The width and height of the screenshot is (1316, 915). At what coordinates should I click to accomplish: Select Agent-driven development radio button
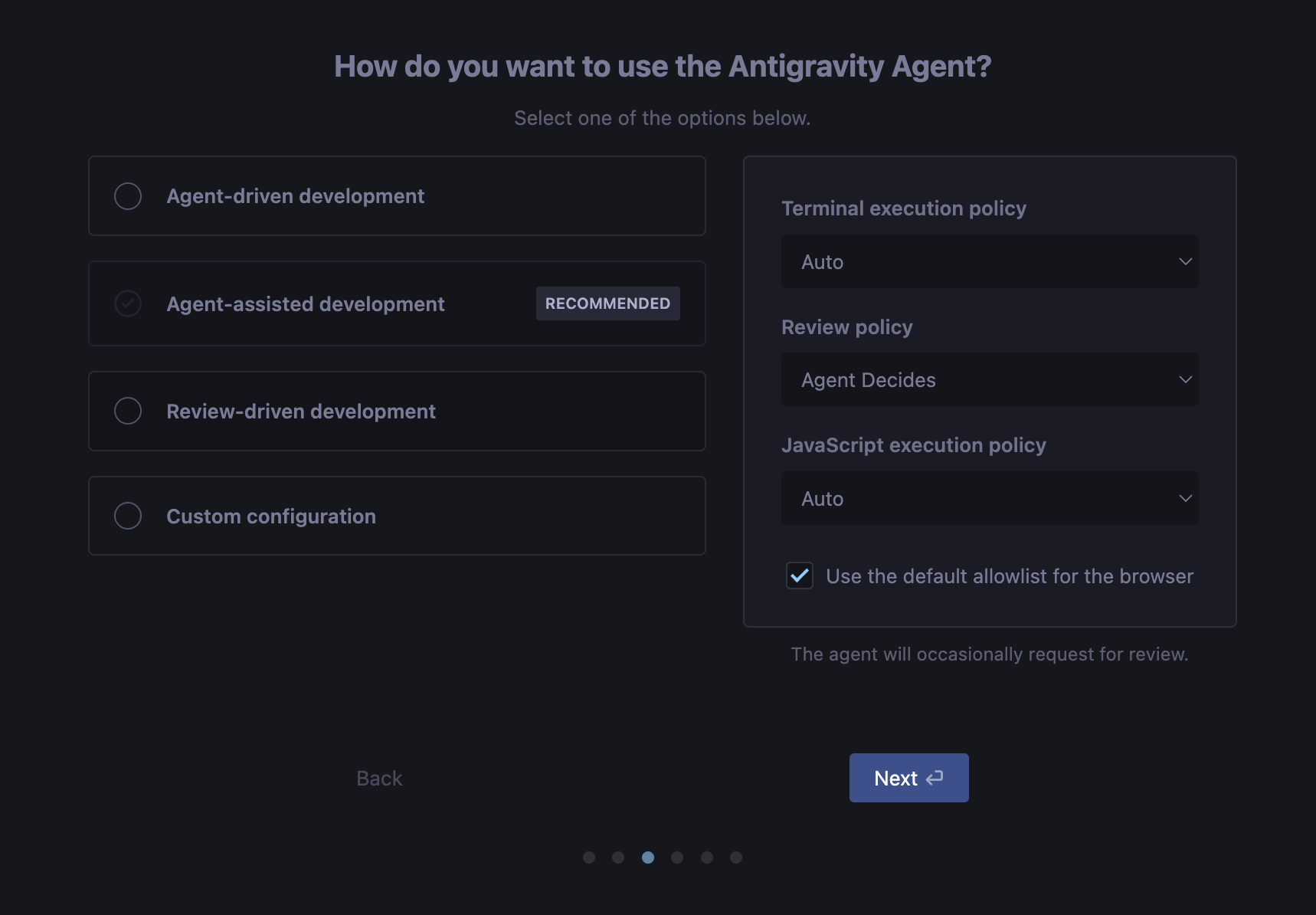[128, 196]
